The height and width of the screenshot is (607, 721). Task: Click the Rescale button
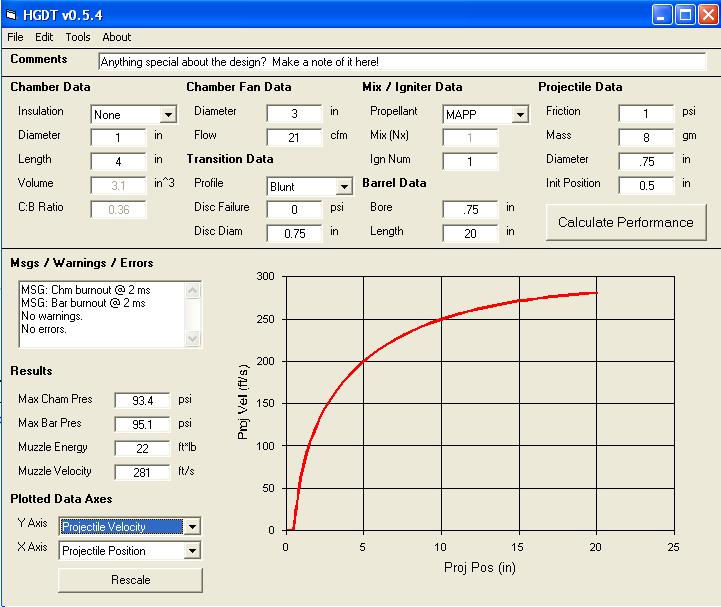point(130,580)
